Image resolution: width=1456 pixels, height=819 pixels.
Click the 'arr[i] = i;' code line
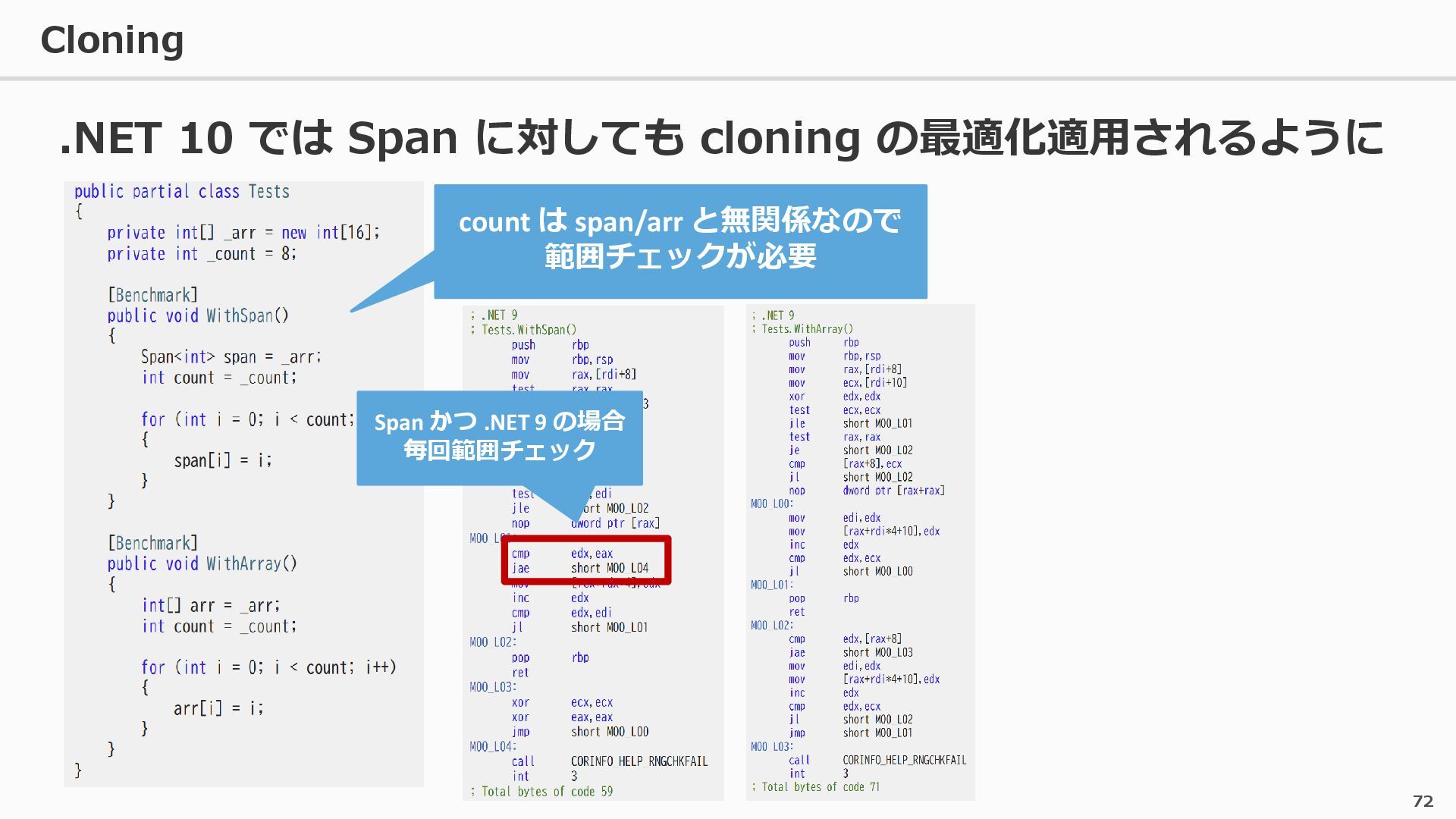218,708
